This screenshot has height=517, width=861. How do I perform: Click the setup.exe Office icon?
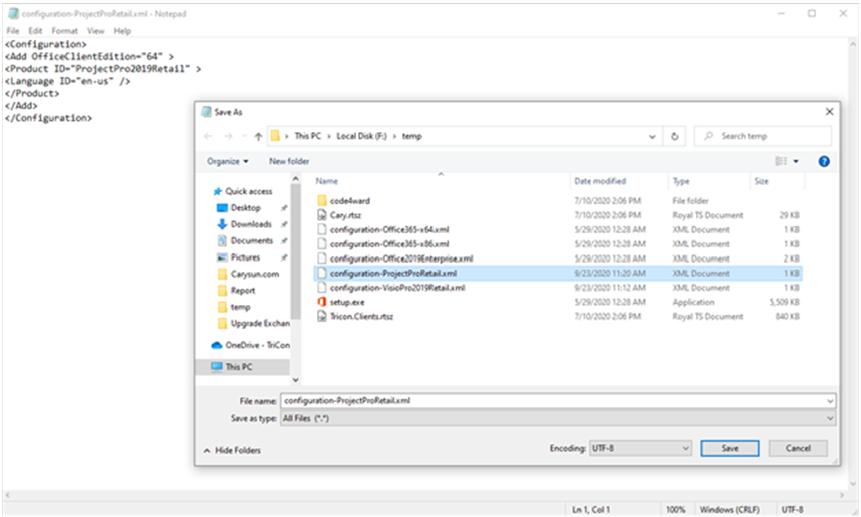(x=322, y=302)
